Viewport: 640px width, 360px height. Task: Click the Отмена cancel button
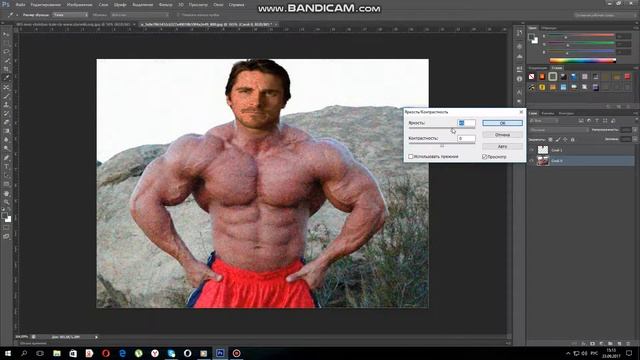tap(502, 134)
